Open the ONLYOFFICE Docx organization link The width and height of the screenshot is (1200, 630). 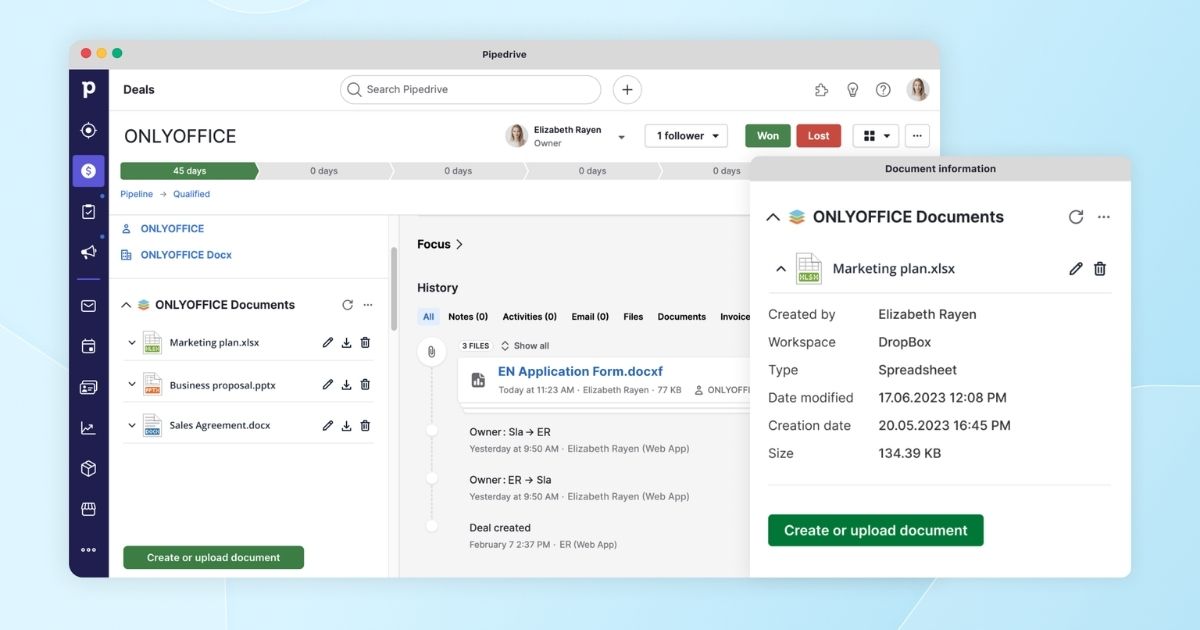186,255
